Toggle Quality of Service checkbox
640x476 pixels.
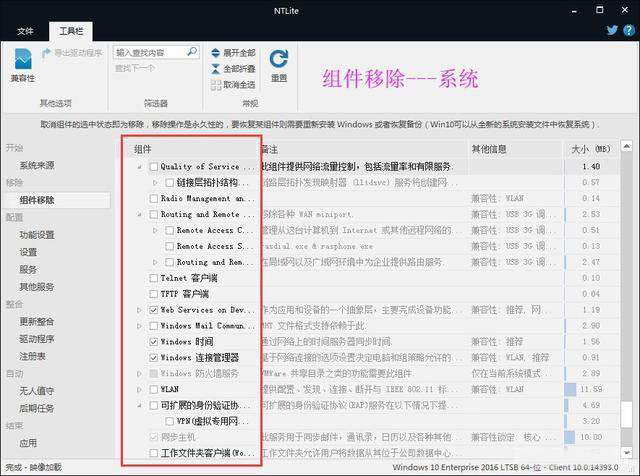click(153, 167)
